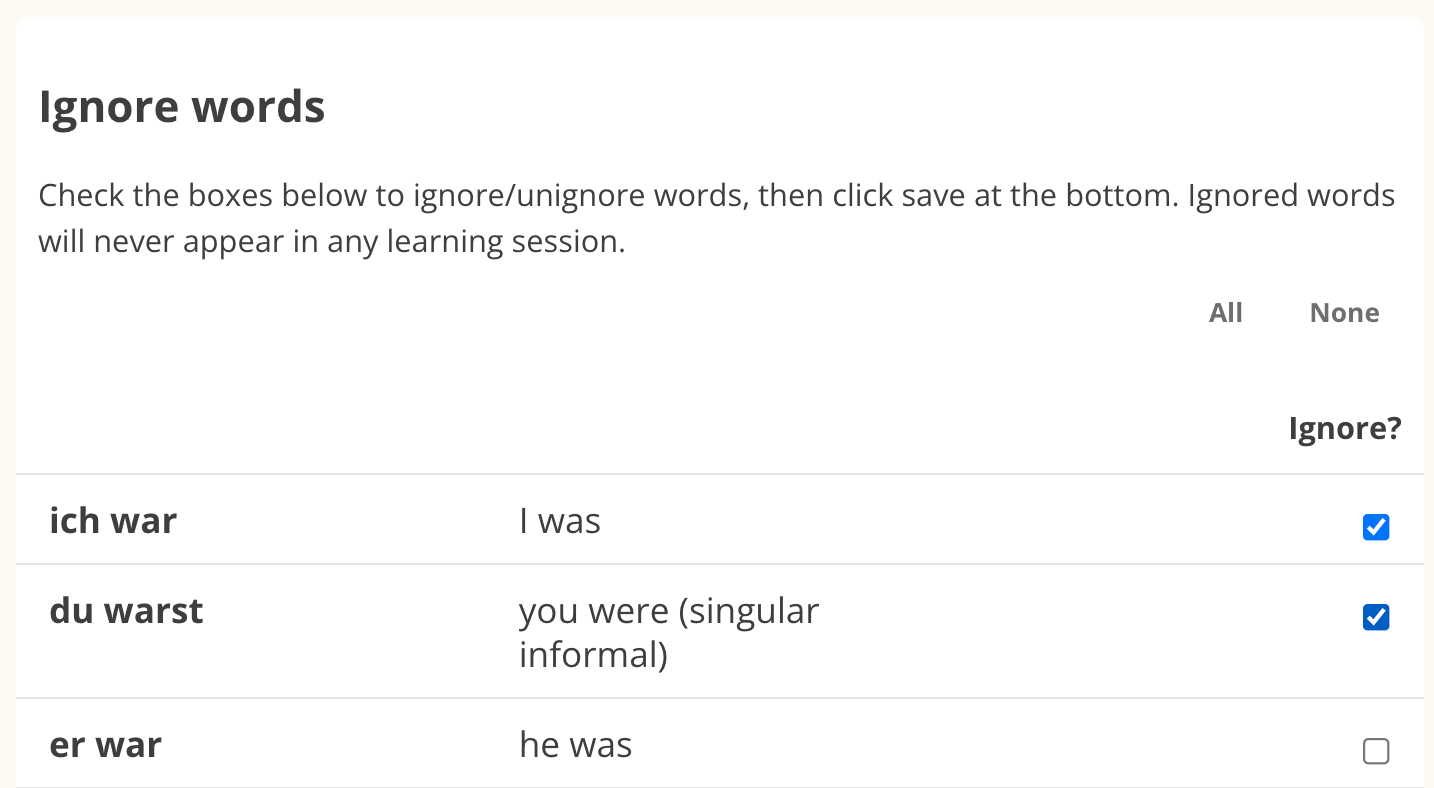Click the text will never appear in any learning session
Viewport: 1434px width, 788px height.
(x=331, y=243)
